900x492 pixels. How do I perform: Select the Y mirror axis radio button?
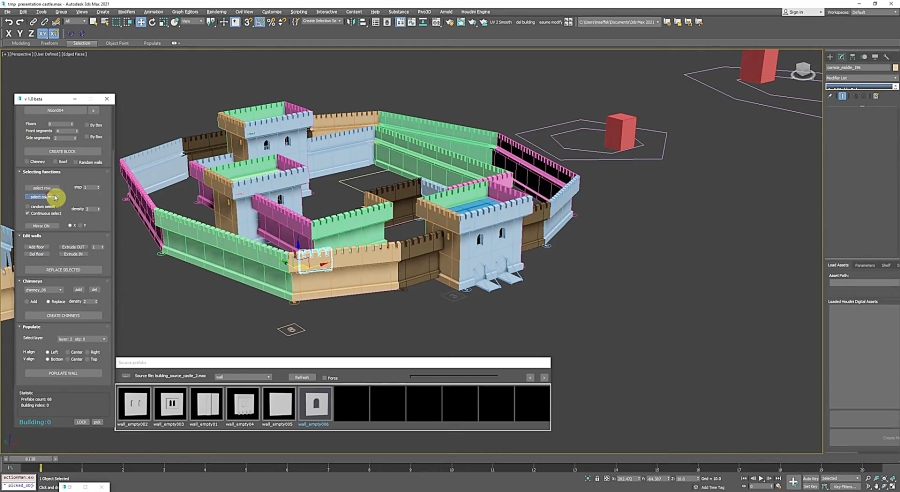click(x=80, y=226)
